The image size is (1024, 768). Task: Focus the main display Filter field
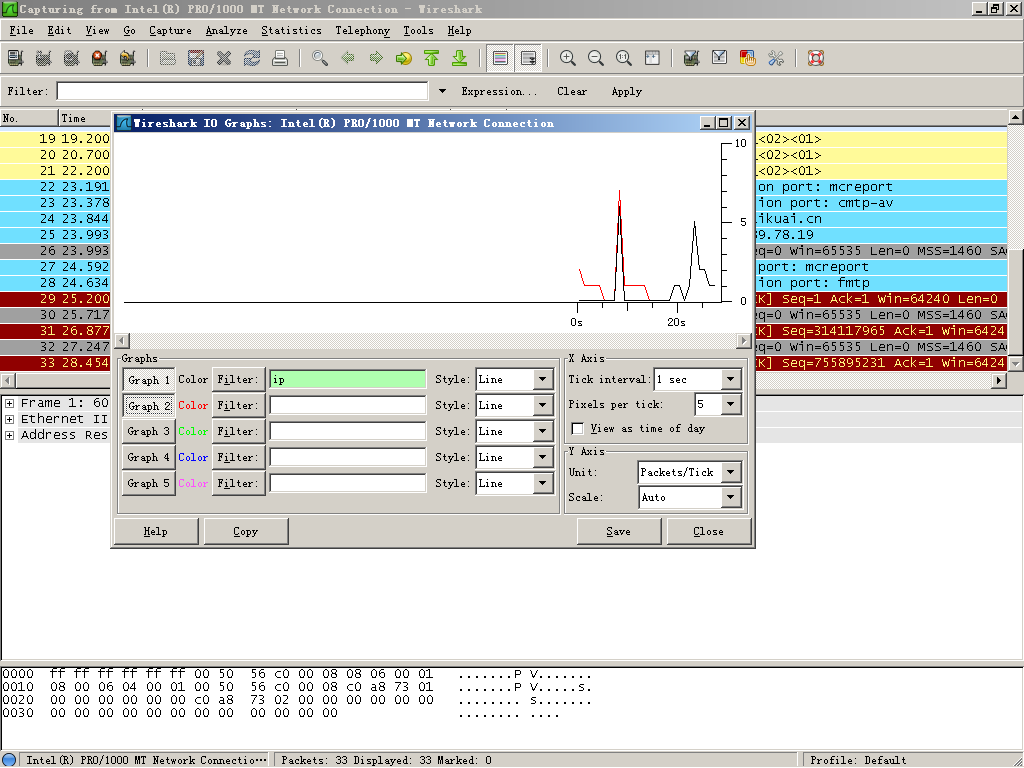coord(242,91)
